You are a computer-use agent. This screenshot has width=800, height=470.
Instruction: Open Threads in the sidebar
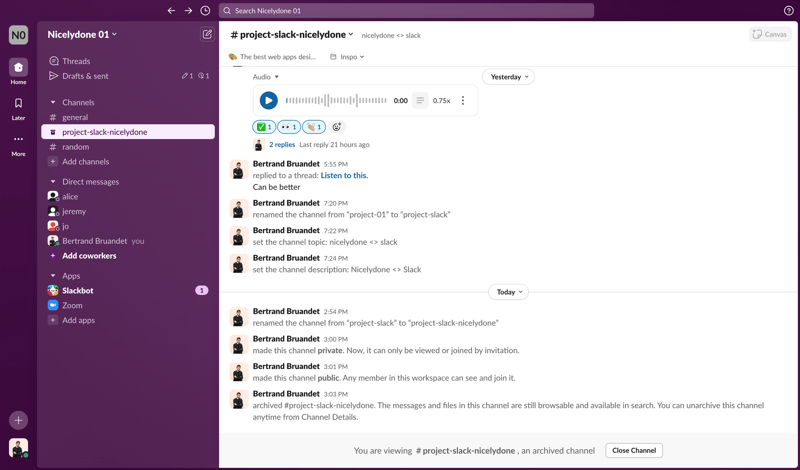pyautogui.click(x=128, y=61)
